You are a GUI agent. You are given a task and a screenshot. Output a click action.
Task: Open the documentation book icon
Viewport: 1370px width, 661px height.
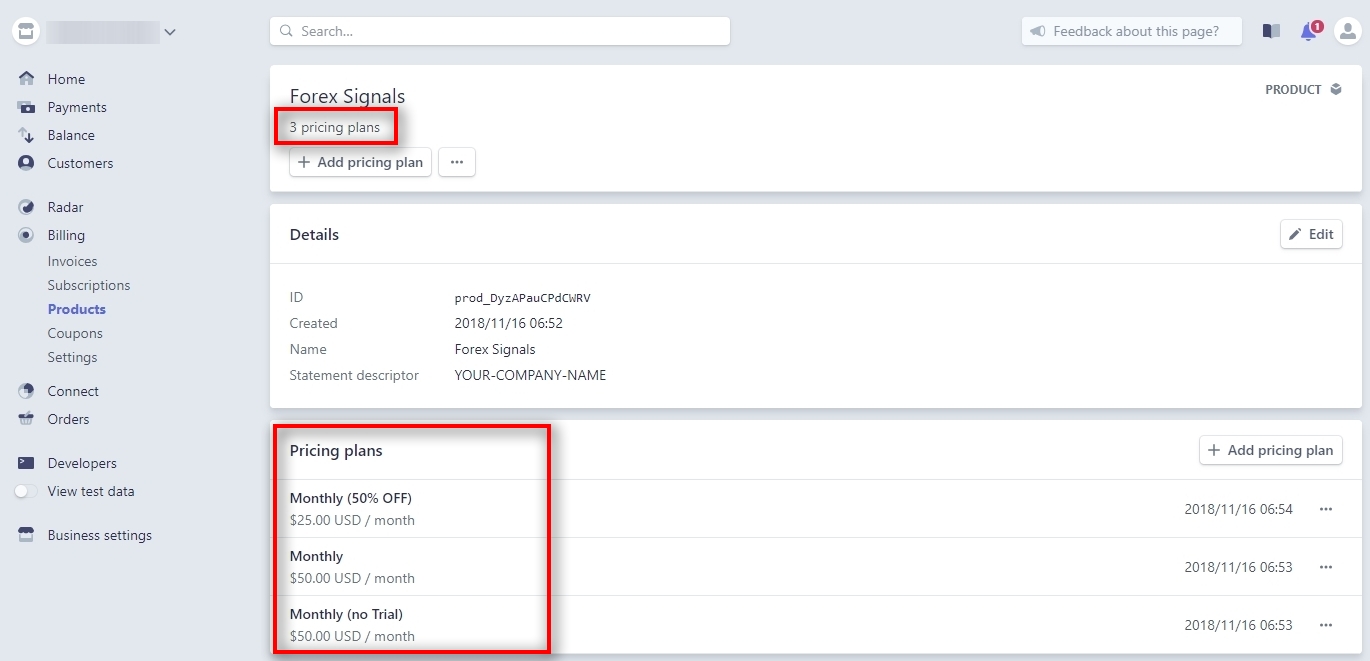point(1271,32)
